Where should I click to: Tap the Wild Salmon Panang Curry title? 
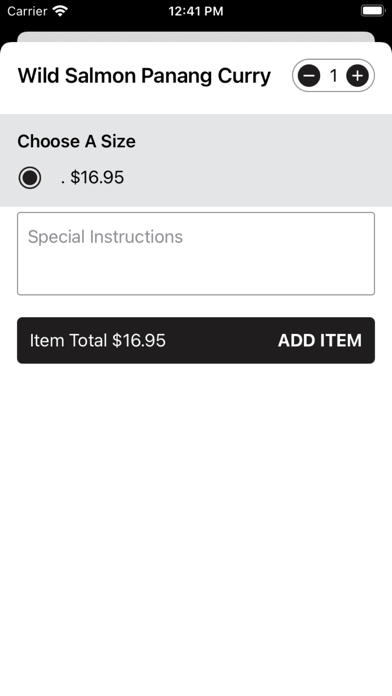144,76
